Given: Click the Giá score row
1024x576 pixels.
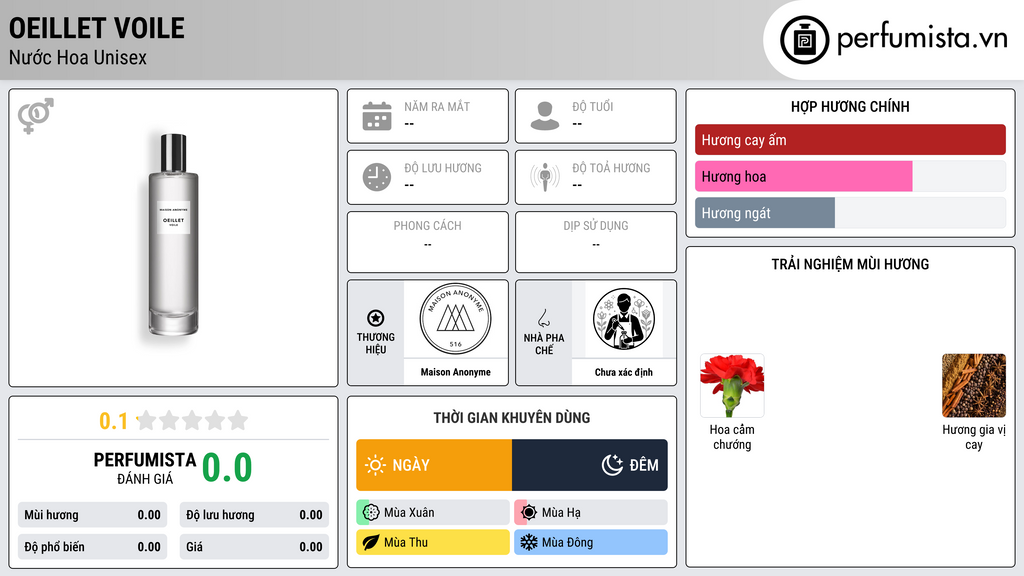Looking at the screenshot, I should (x=254, y=547).
